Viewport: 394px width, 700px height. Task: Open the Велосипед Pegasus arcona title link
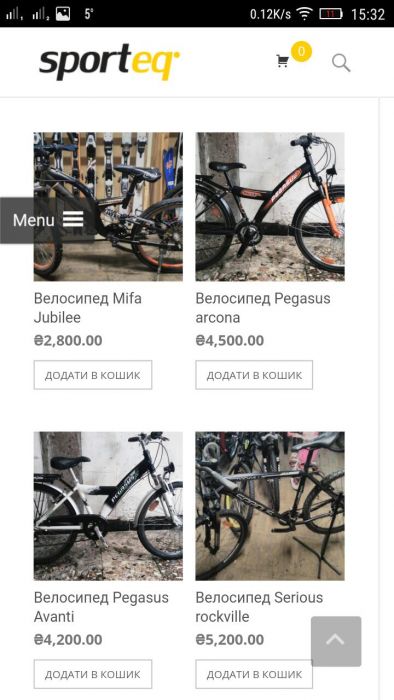263,308
